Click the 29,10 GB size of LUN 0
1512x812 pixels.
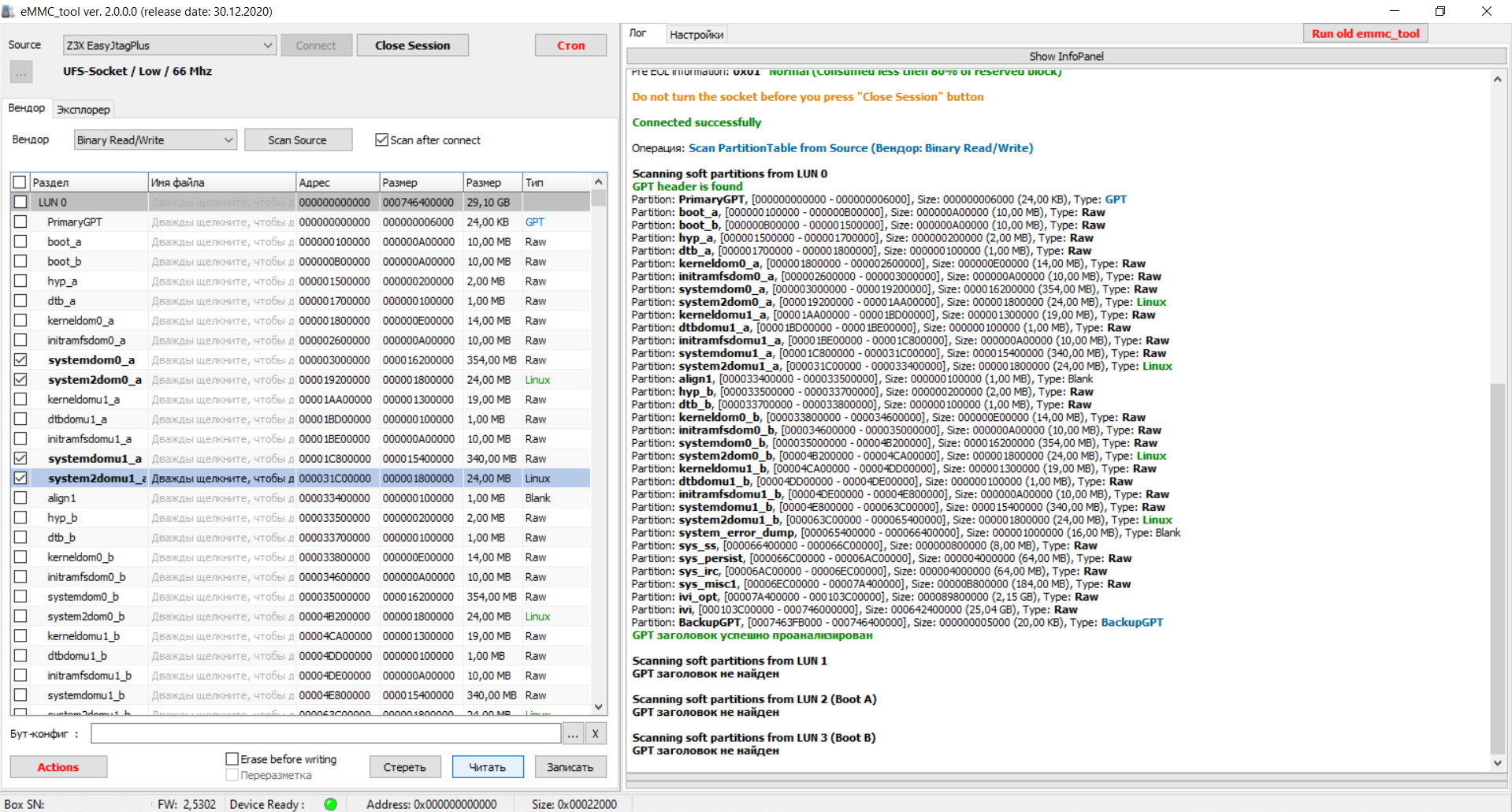click(489, 202)
